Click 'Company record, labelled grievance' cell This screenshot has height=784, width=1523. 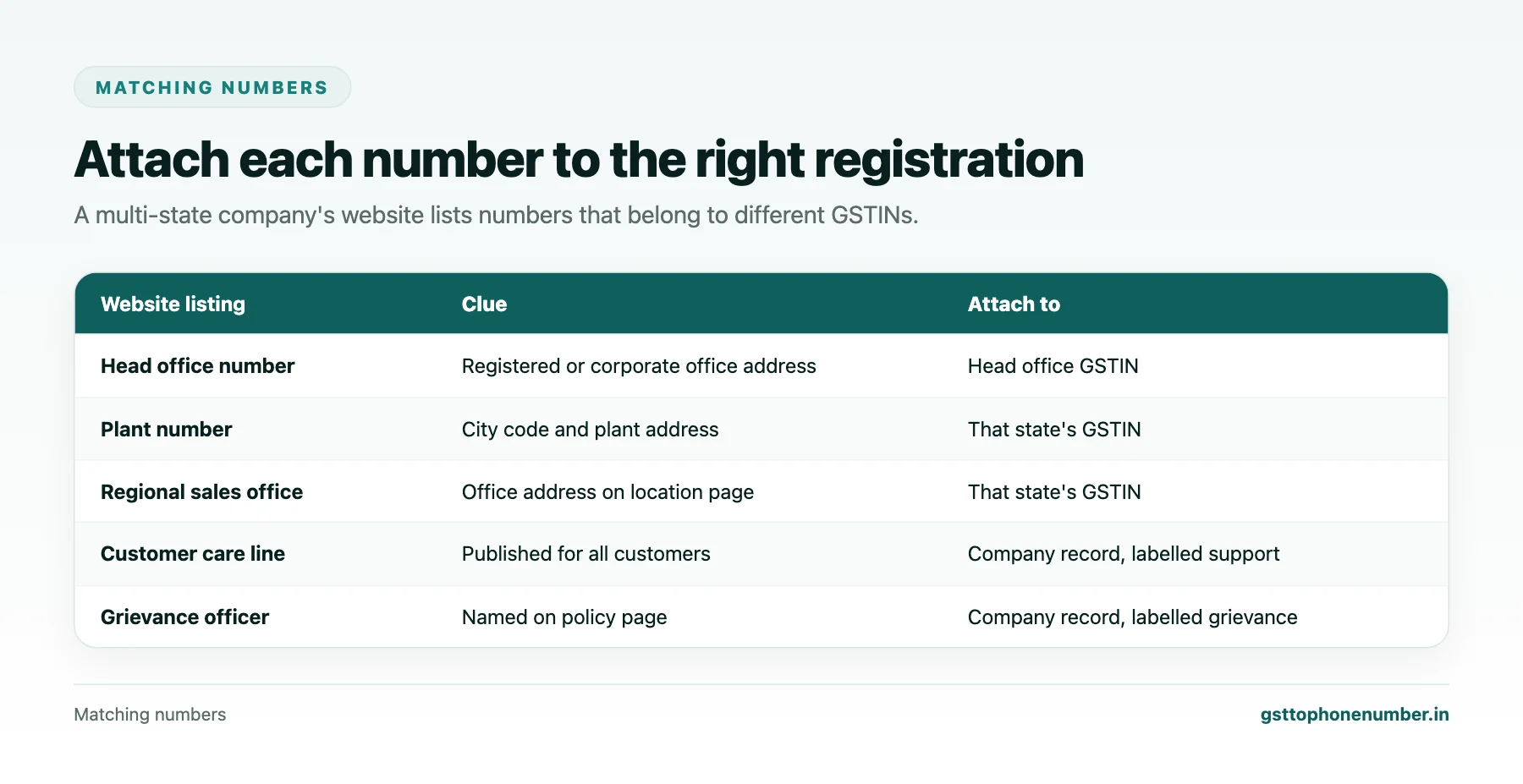click(1132, 617)
